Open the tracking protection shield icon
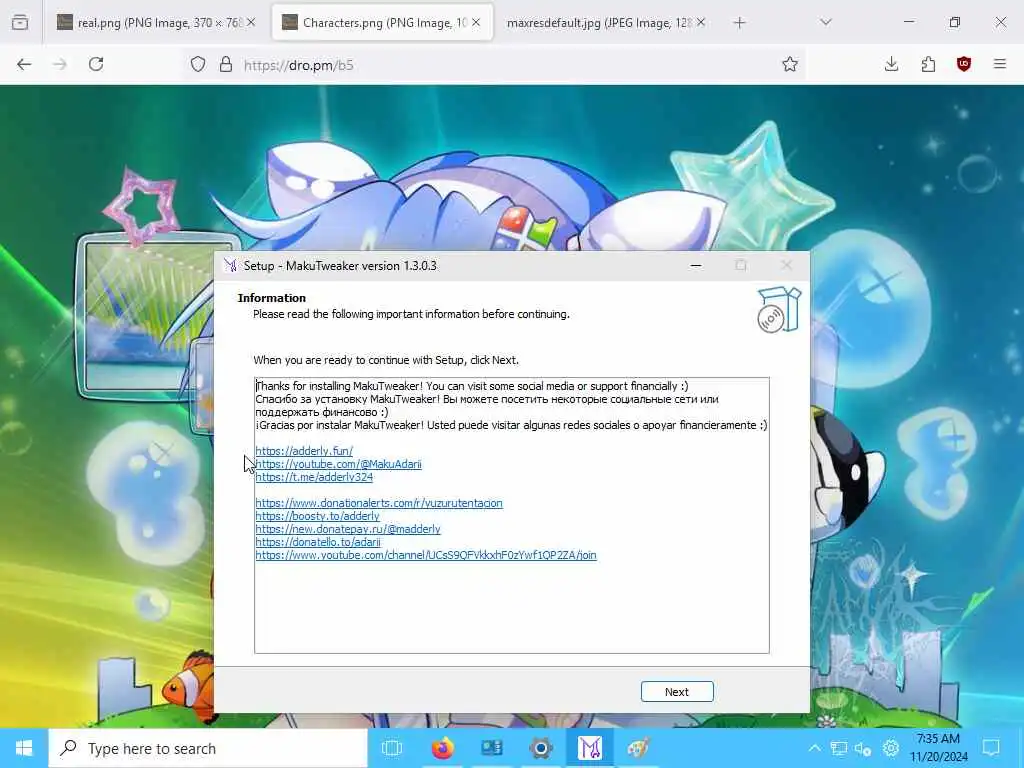Screen dimensions: 1024x768 [198, 64]
